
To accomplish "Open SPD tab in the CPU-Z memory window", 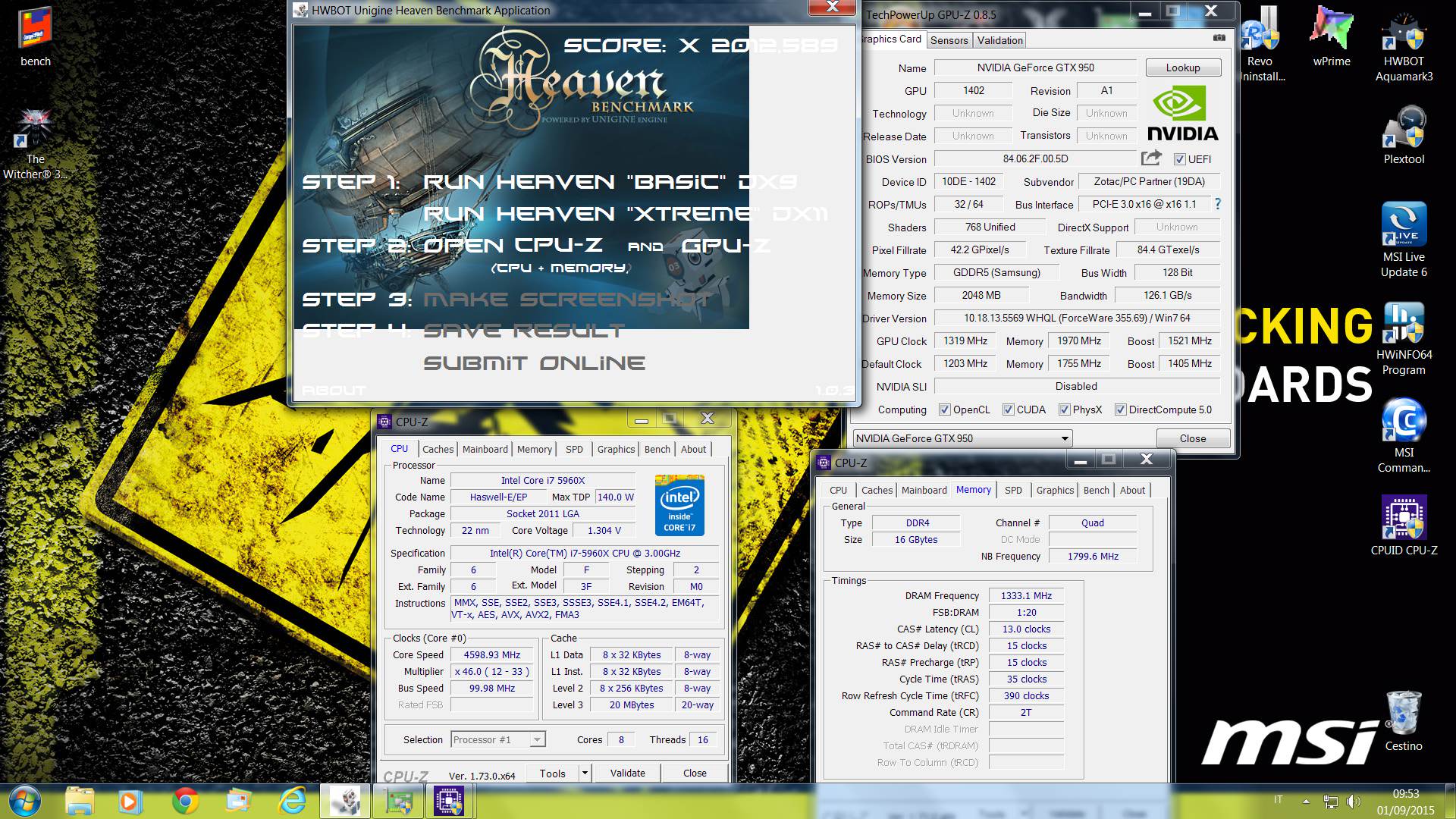I will click(x=1013, y=490).
